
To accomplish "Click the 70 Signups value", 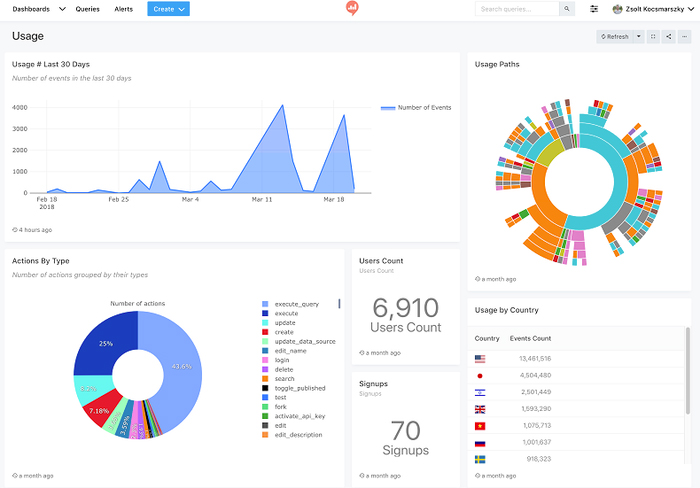I will (x=405, y=431).
